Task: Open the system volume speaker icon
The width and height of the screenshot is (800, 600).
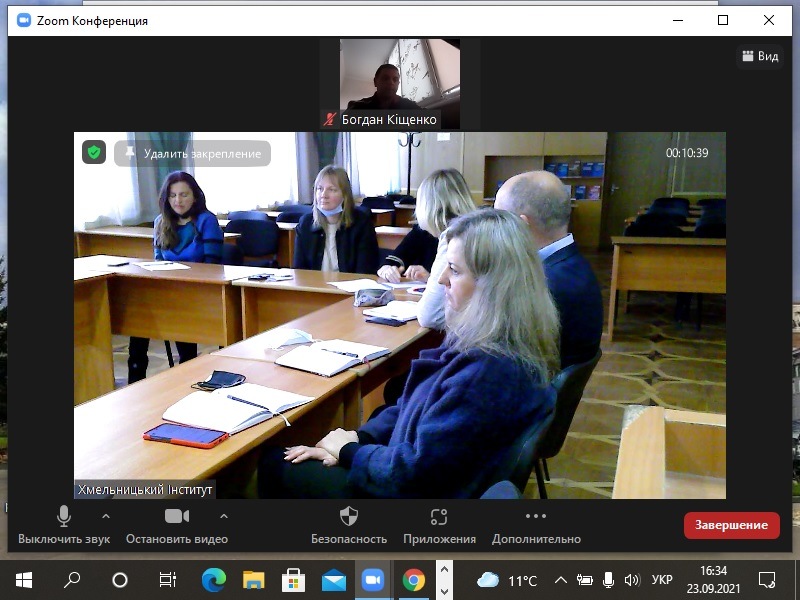Action: pyautogui.click(x=632, y=580)
